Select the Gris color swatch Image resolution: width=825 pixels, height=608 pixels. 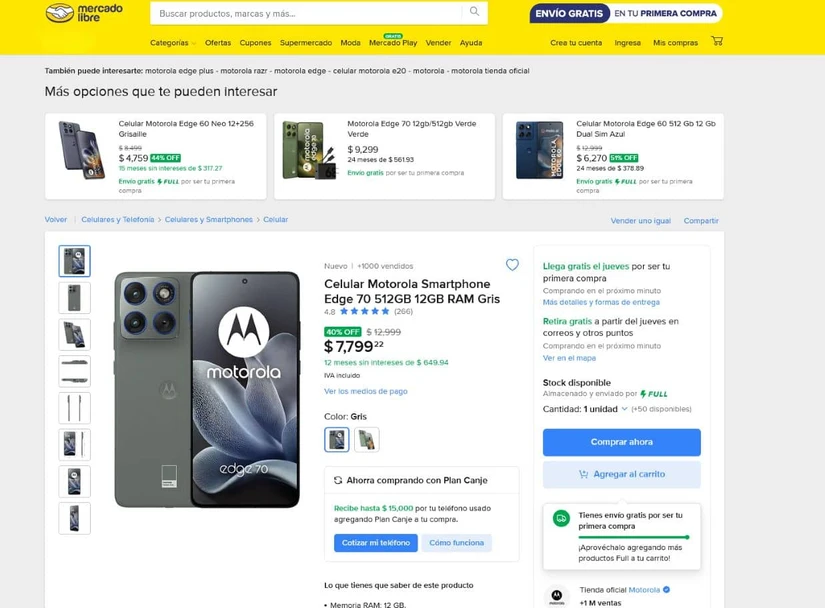tap(337, 439)
